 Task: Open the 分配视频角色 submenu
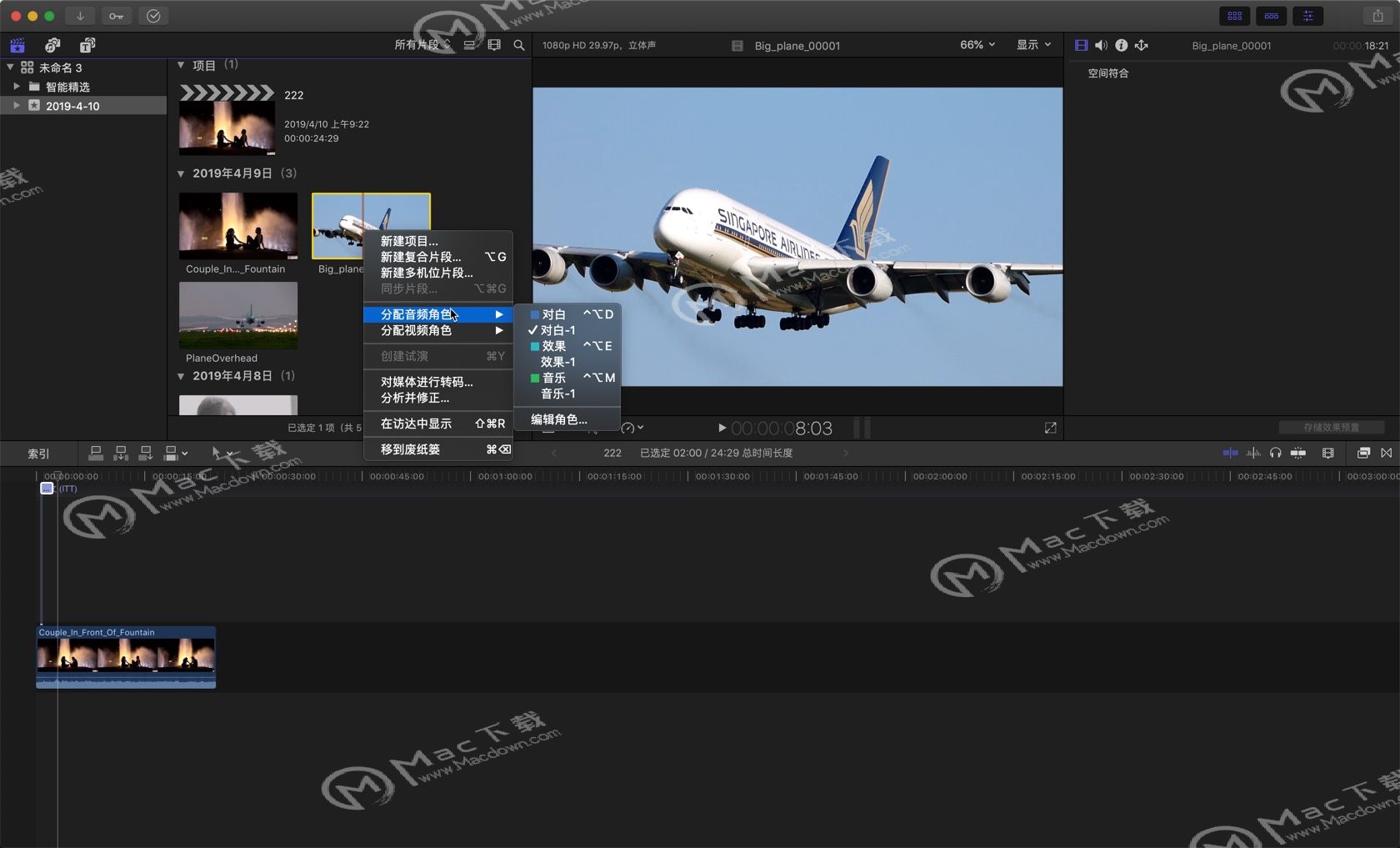tap(438, 330)
